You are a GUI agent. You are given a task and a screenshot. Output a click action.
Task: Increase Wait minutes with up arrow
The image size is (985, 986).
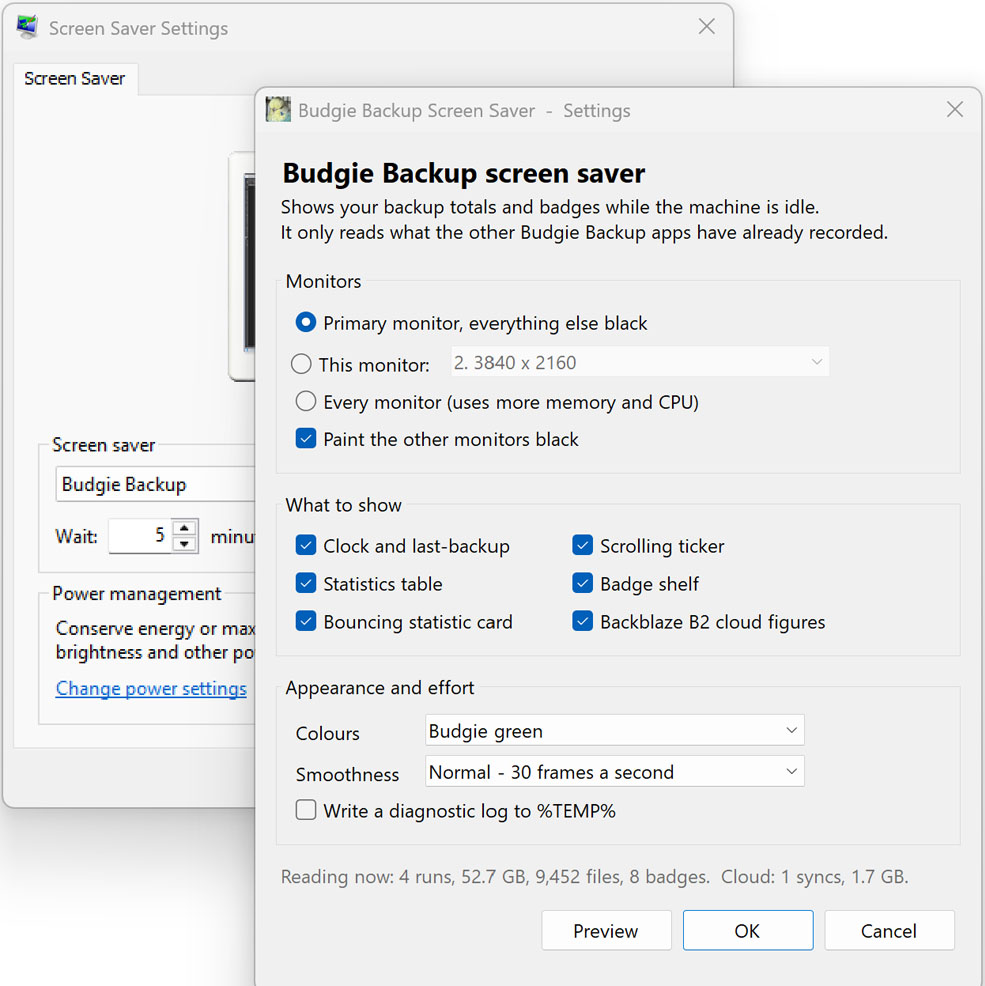coord(184,528)
